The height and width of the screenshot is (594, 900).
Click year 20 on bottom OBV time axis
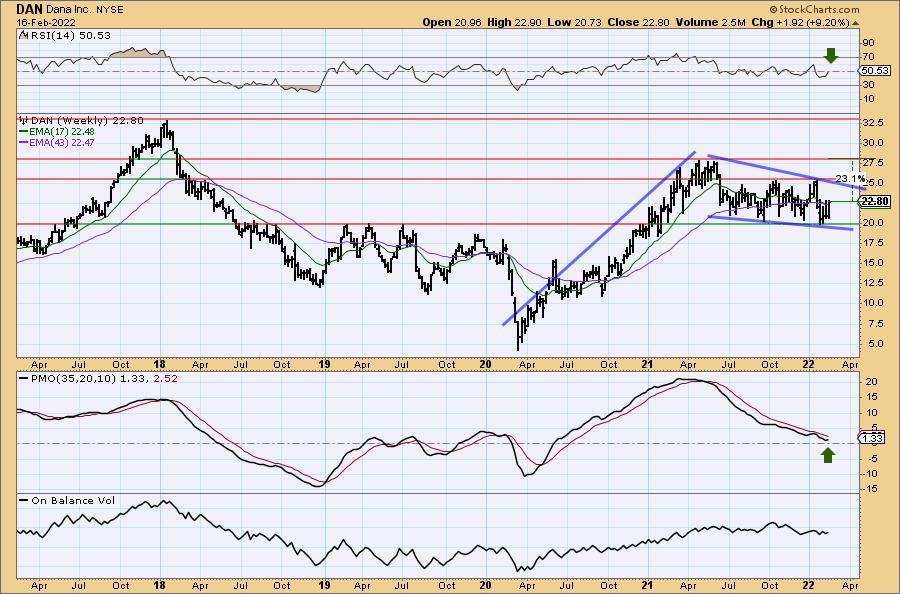point(486,585)
